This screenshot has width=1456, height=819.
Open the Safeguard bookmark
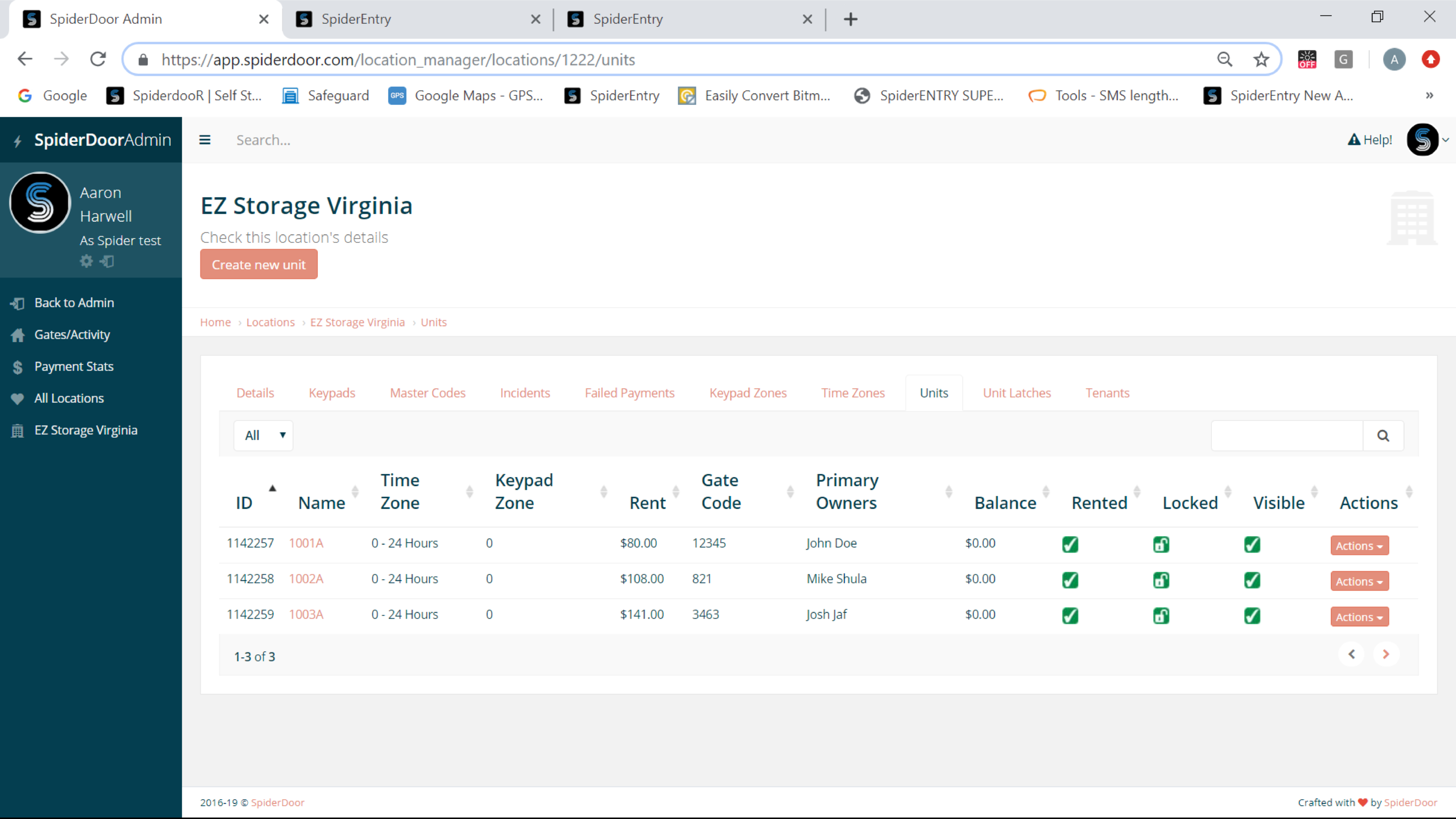[x=325, y=96]
